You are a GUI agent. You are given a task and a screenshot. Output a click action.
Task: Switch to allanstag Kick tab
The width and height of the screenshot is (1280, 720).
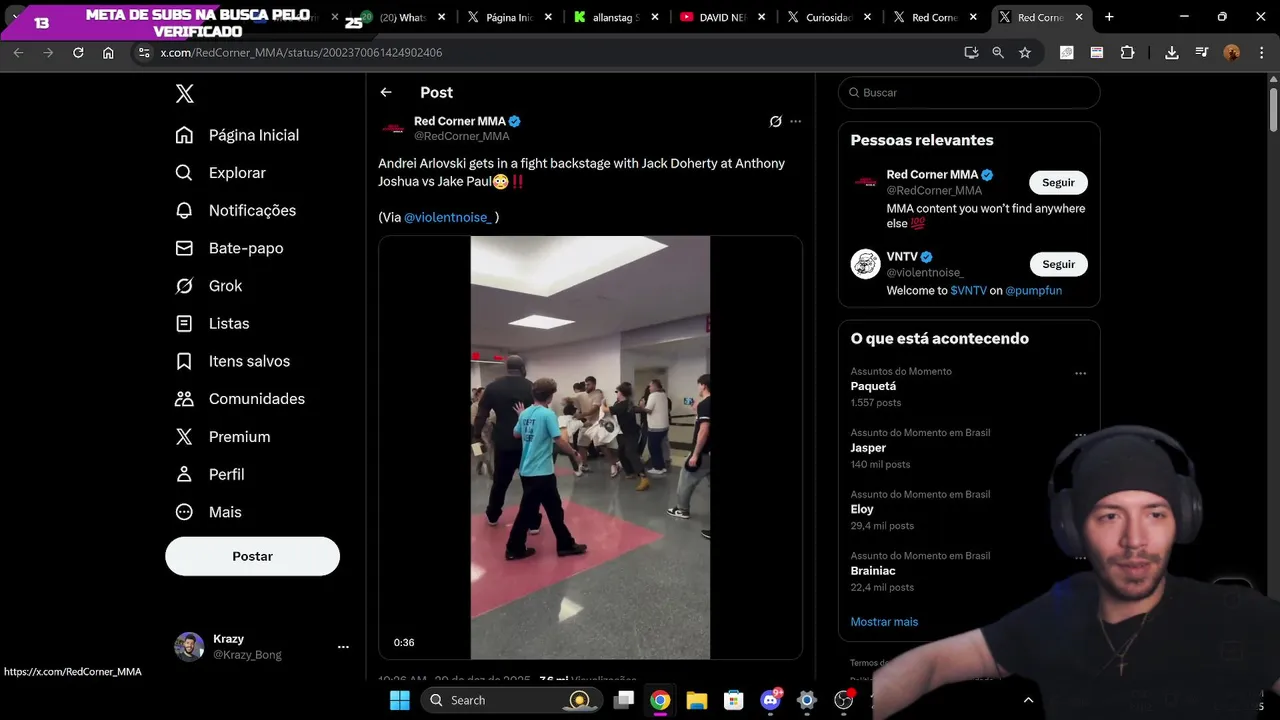(x=616, y=17)
